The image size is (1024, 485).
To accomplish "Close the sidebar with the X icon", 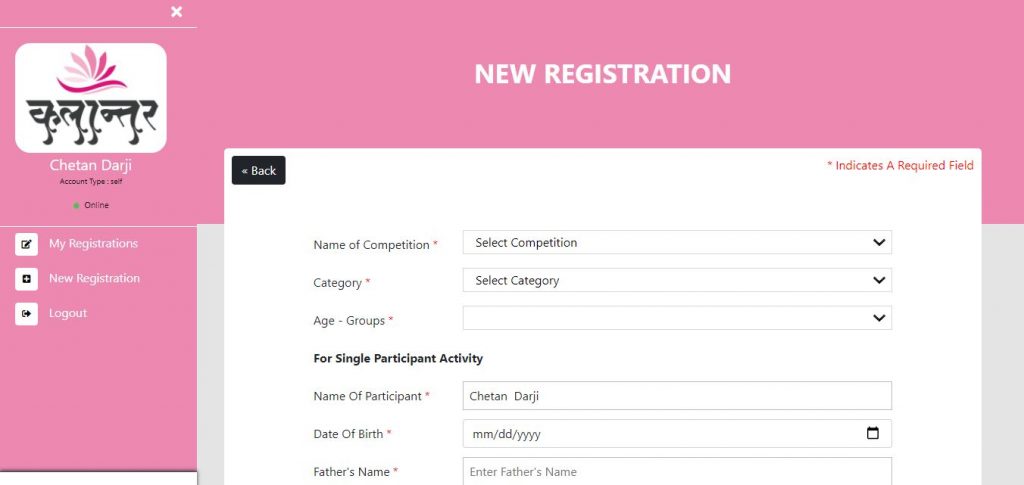I will (x=176, y=12).
